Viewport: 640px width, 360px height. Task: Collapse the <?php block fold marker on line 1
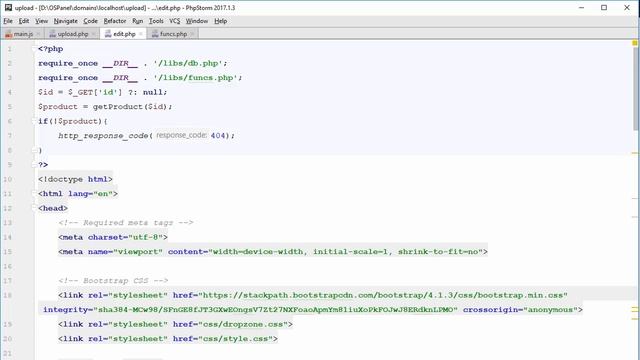pos(34,49)
